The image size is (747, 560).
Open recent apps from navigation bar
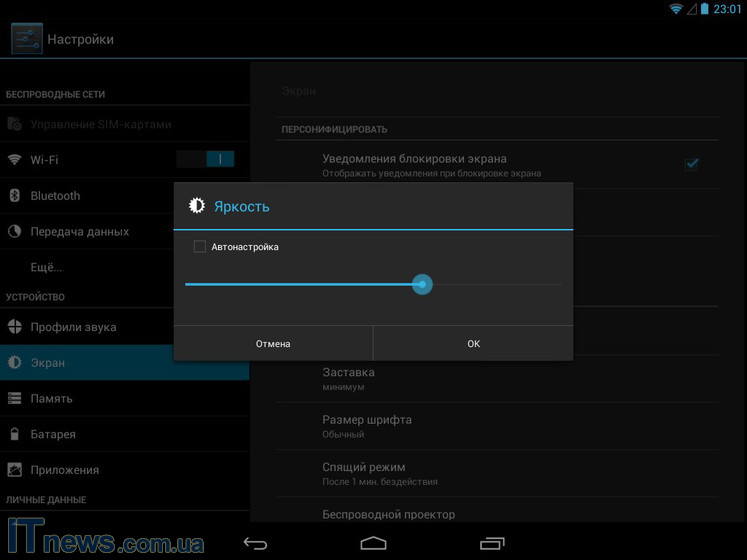pos(491,544)
